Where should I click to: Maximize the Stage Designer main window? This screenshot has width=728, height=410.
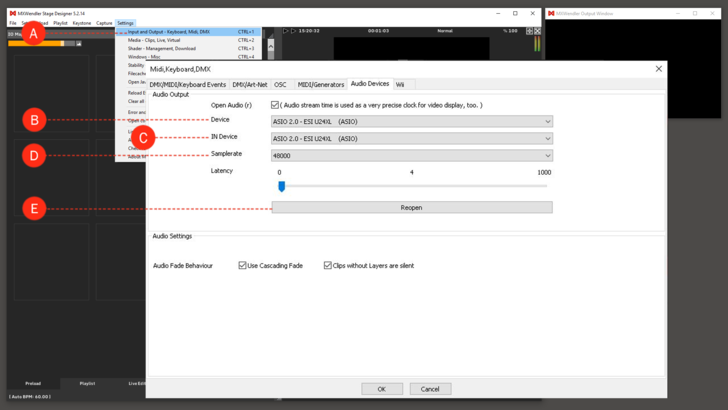(515, 13)
